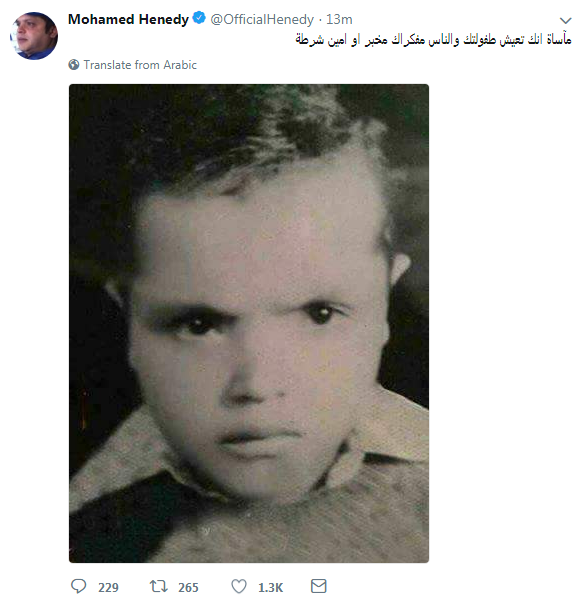Open Mohamed Henedy's profile avatar
The width and height of the screenshot is (585, 600).
pos(34,36)
